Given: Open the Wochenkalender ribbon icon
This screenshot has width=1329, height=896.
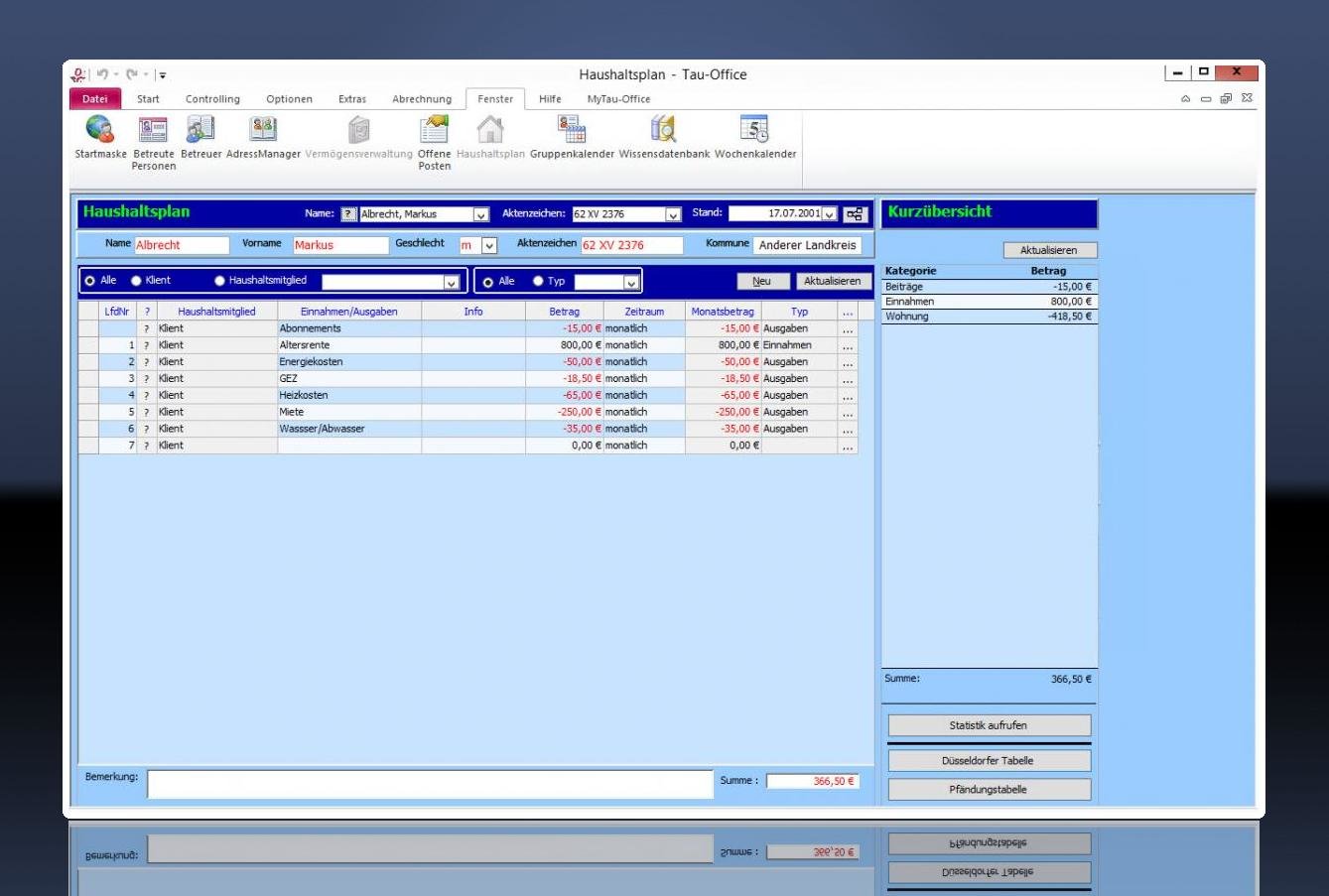Looking at the screenshot, I should [x=755, y=138].
